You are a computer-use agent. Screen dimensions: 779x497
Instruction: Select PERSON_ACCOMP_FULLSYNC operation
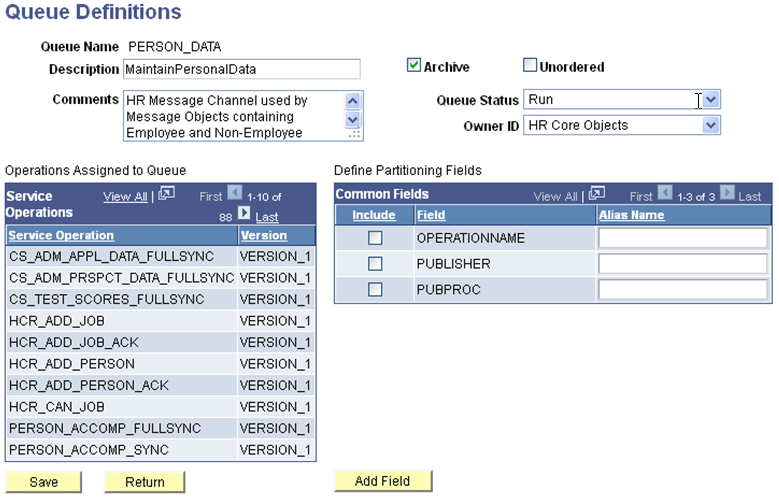click(x=160, y=428)
